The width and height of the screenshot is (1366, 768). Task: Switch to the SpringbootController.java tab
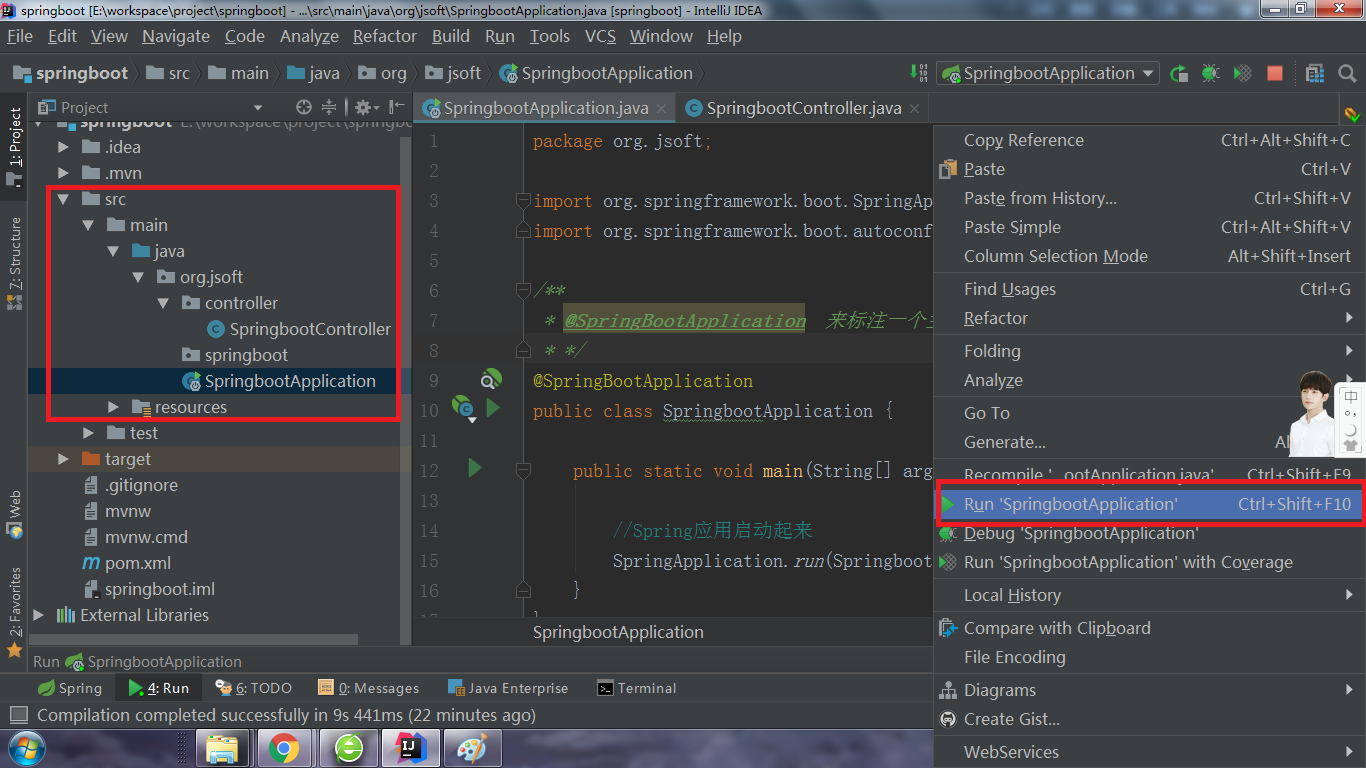(803, 108)
